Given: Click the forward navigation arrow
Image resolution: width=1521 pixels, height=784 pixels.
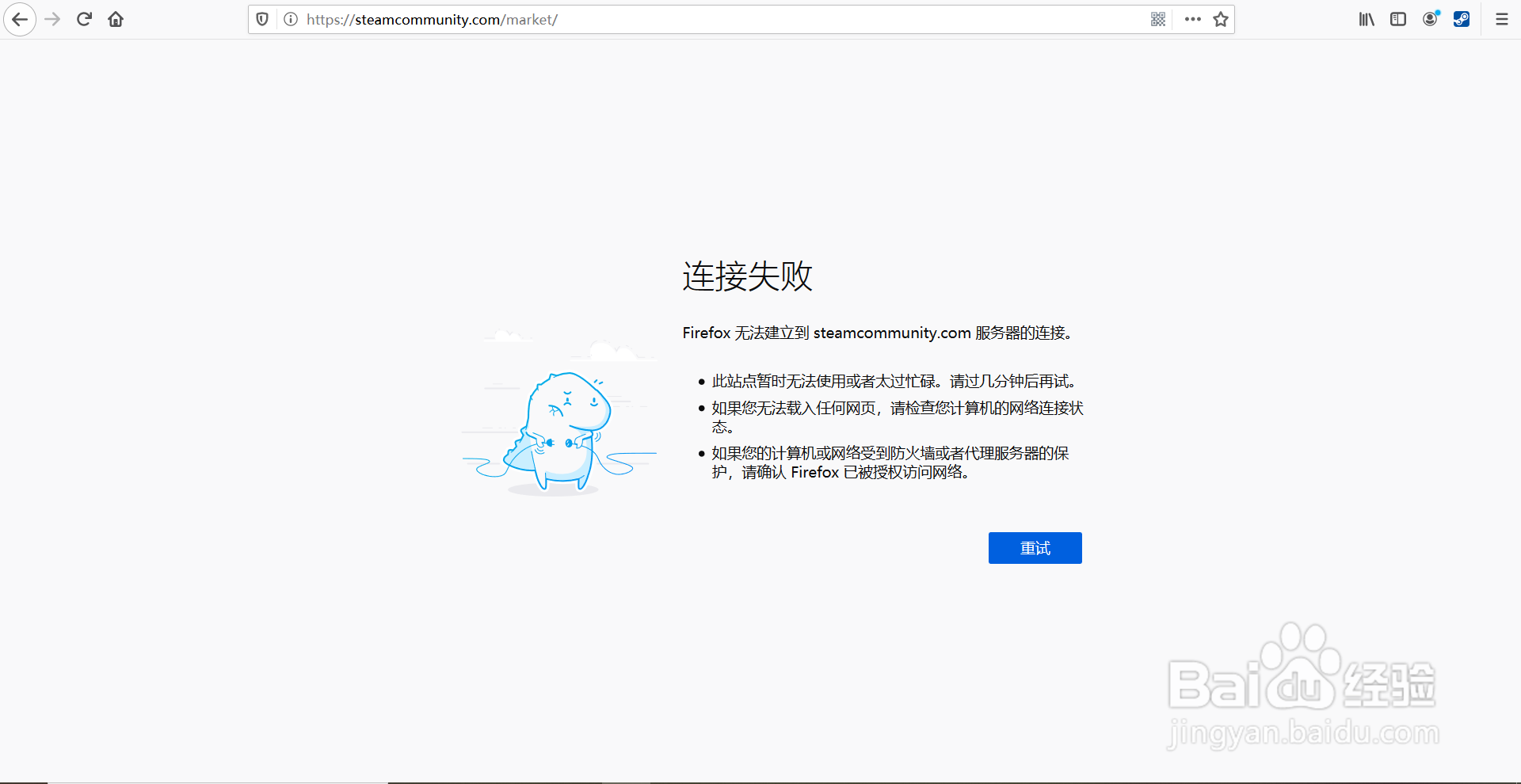Looking at the screenshot, I should click(52, 20).
